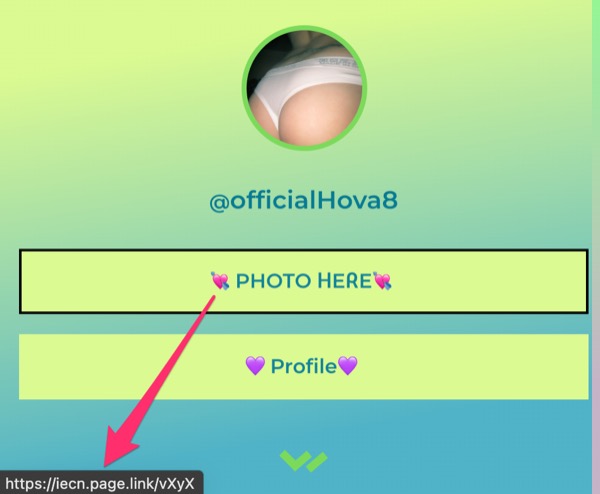Click the iecn.page.link URL status bar
The image size is (600, 494).
(101, 483)
